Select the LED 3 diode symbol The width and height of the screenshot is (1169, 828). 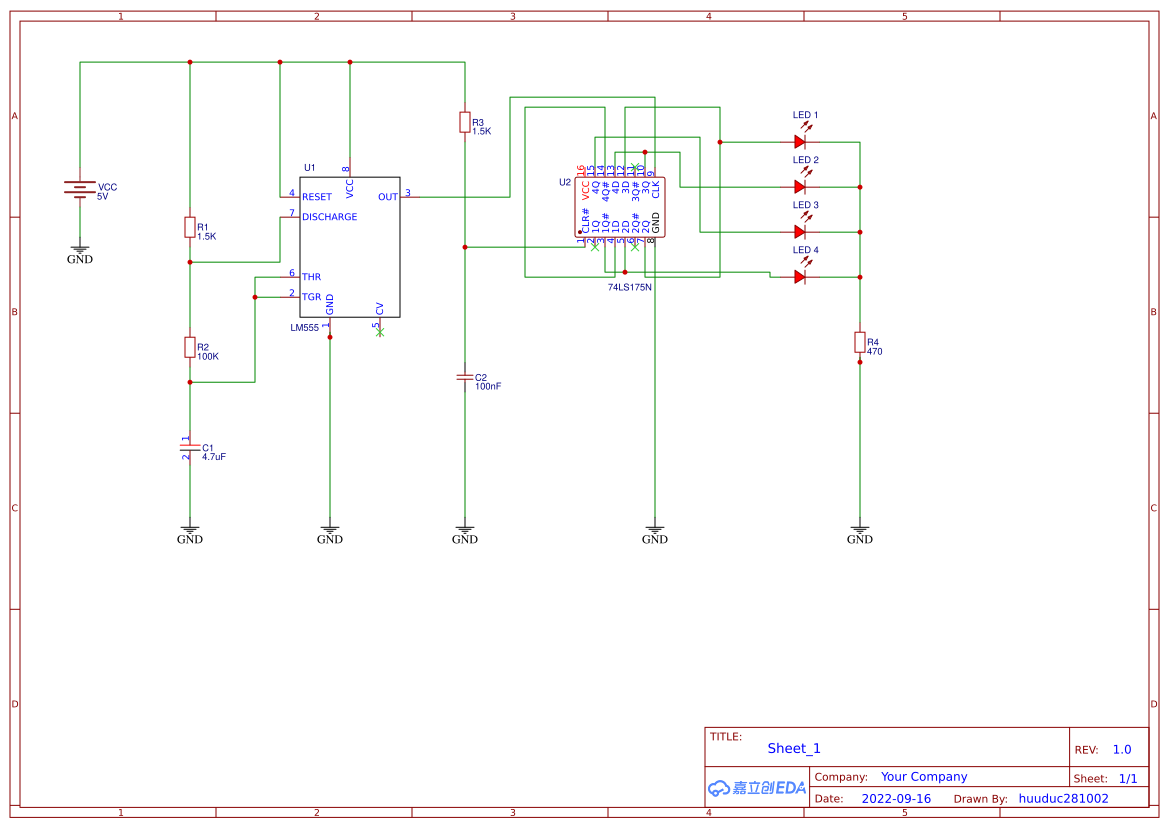pyautogui.click(x=801, y=232)
